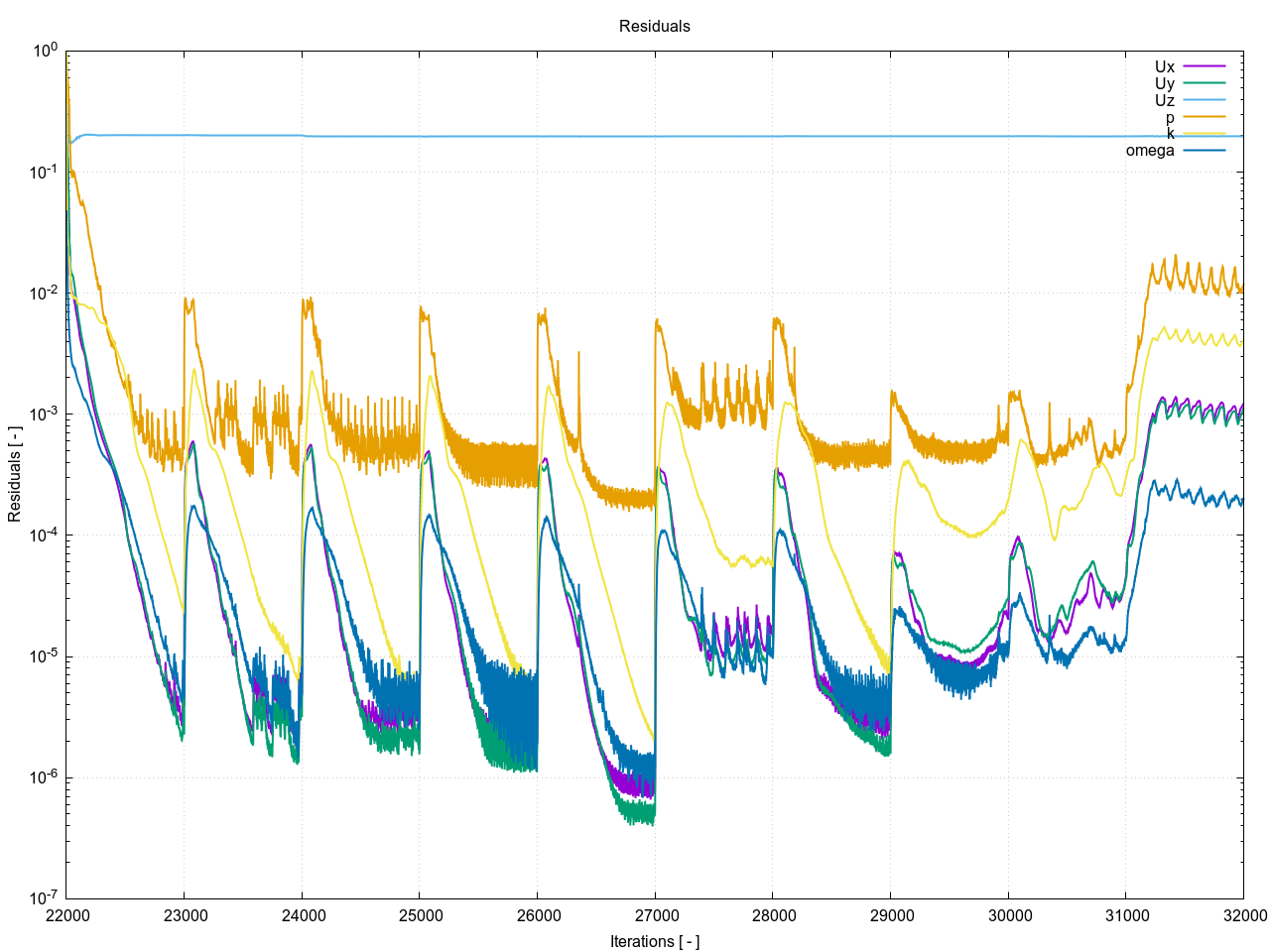This screenshot has height=952, width=1270.
Task: Click the 10^-7 y-axis tick label
Action: point(44,897)
